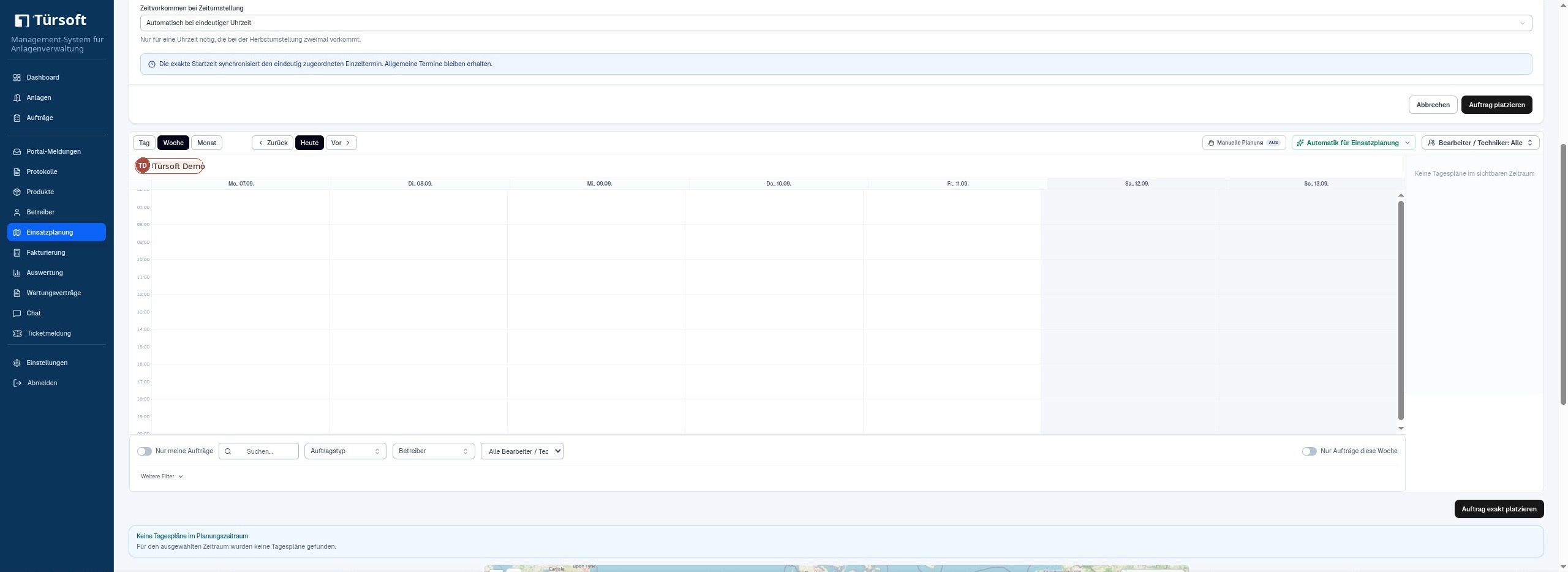
Task: Click the Einstellungen gear icon
Action: (17, 363)
